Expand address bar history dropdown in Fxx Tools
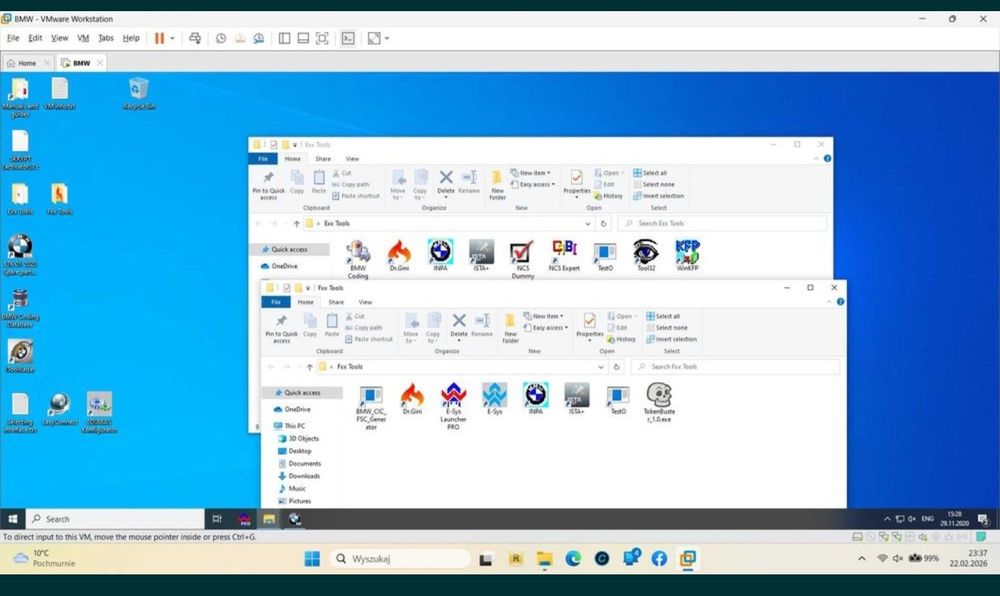The image size is (1000, 596). pos(600,367)
